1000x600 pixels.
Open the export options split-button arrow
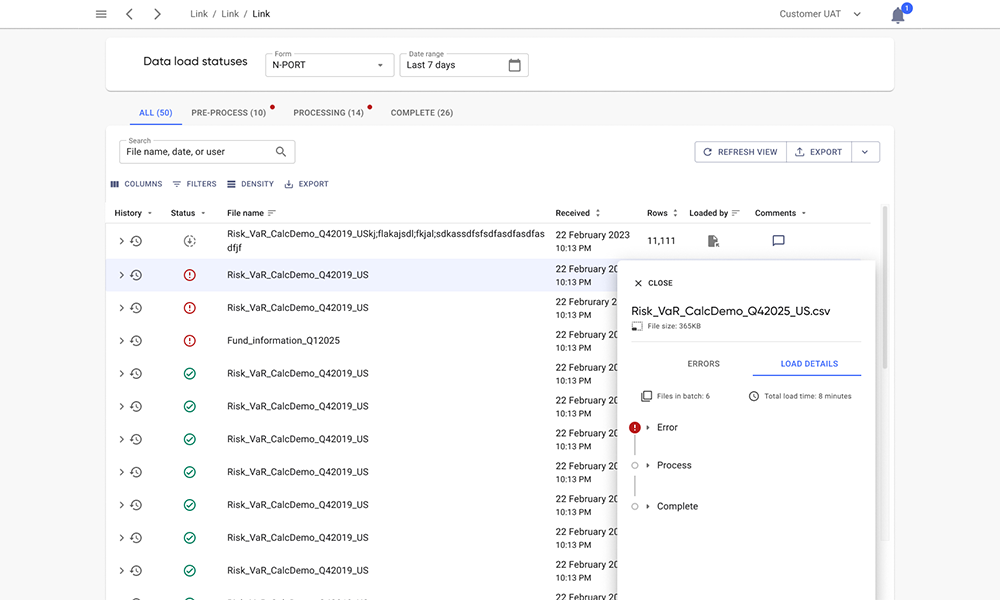click(865, 152)
